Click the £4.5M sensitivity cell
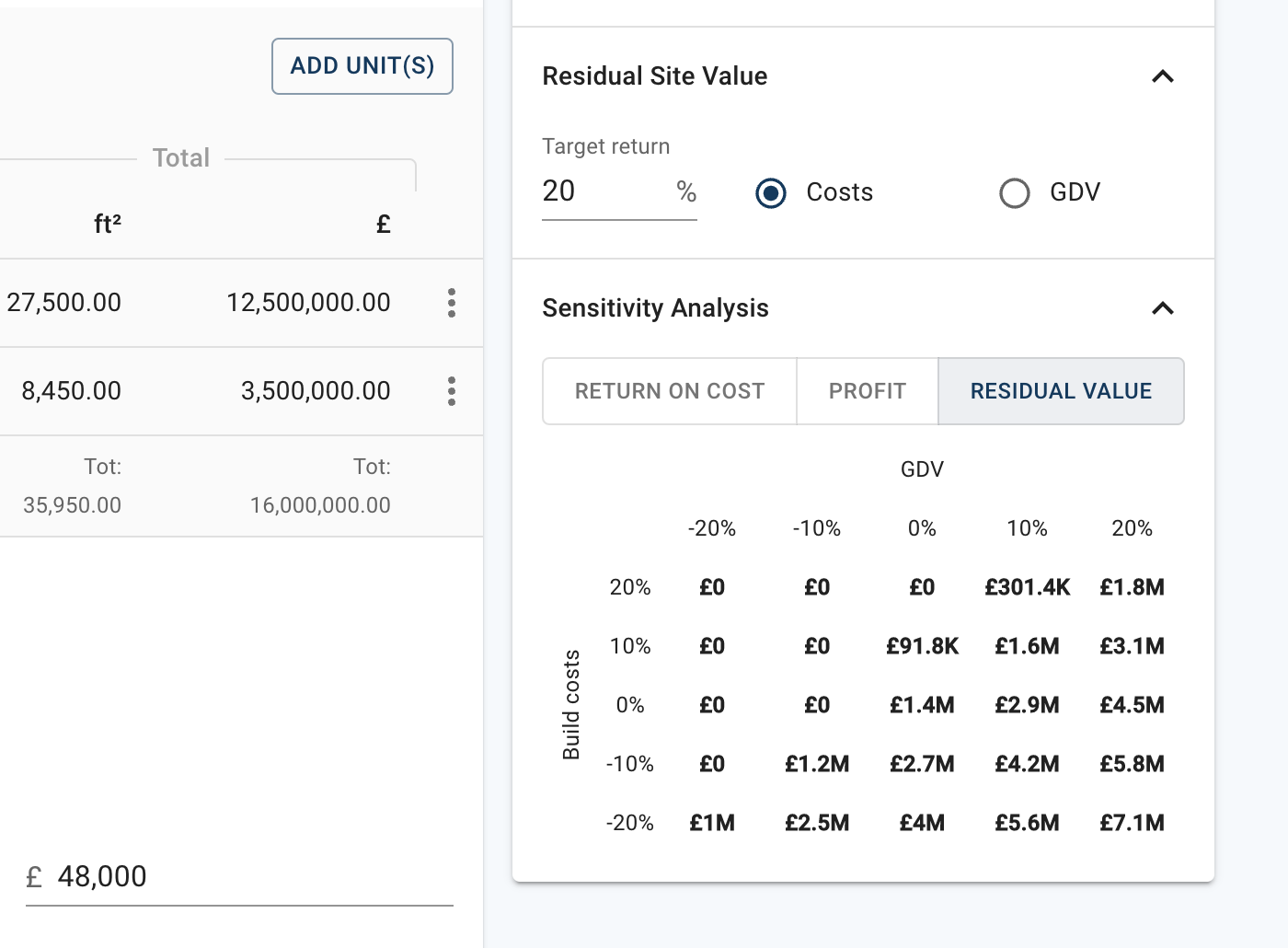The height and width of the screenshot is (948, 1288). 1133,705
